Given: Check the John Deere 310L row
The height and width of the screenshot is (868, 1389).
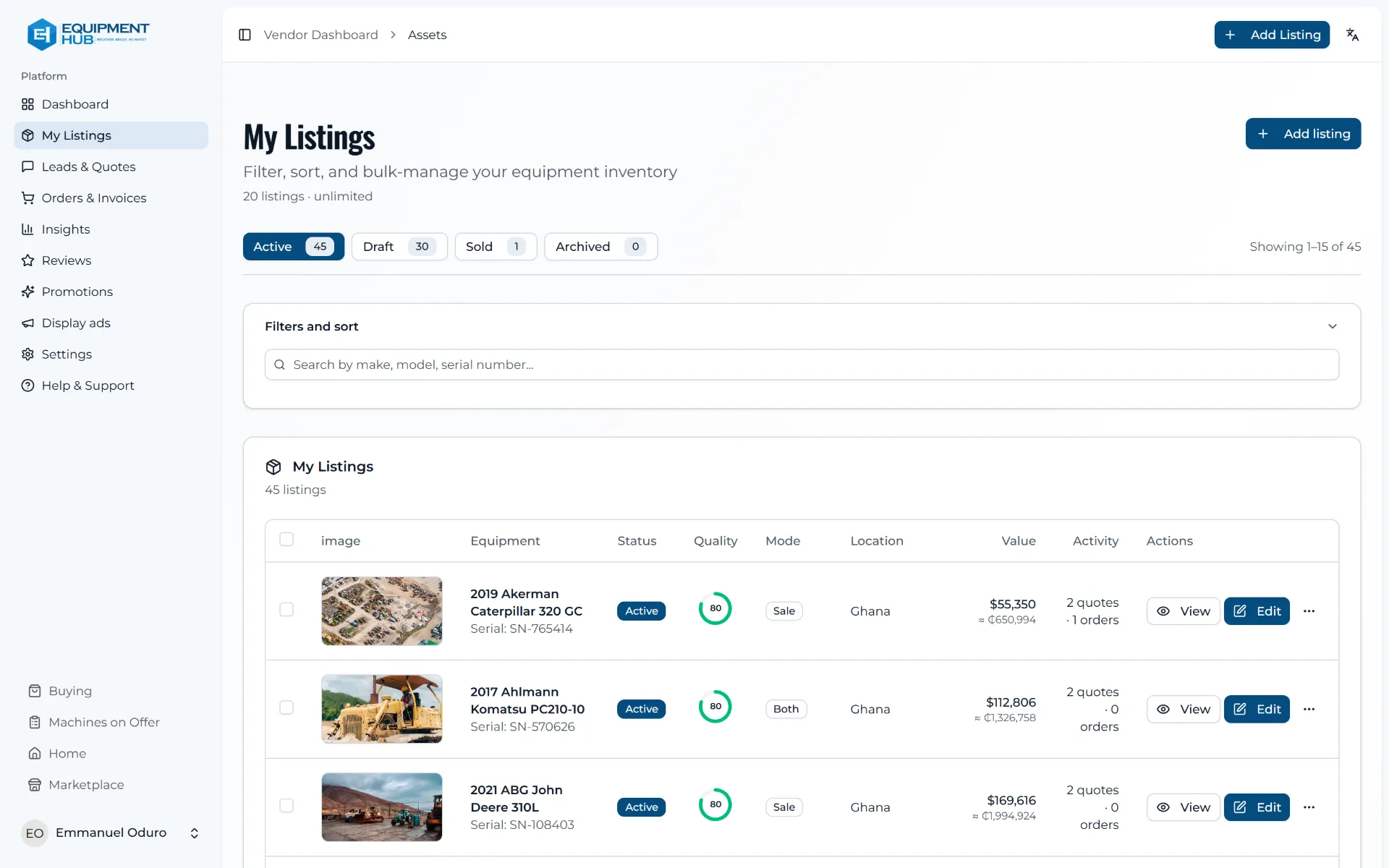Looking at the screenshot, I should click(286, 806).
